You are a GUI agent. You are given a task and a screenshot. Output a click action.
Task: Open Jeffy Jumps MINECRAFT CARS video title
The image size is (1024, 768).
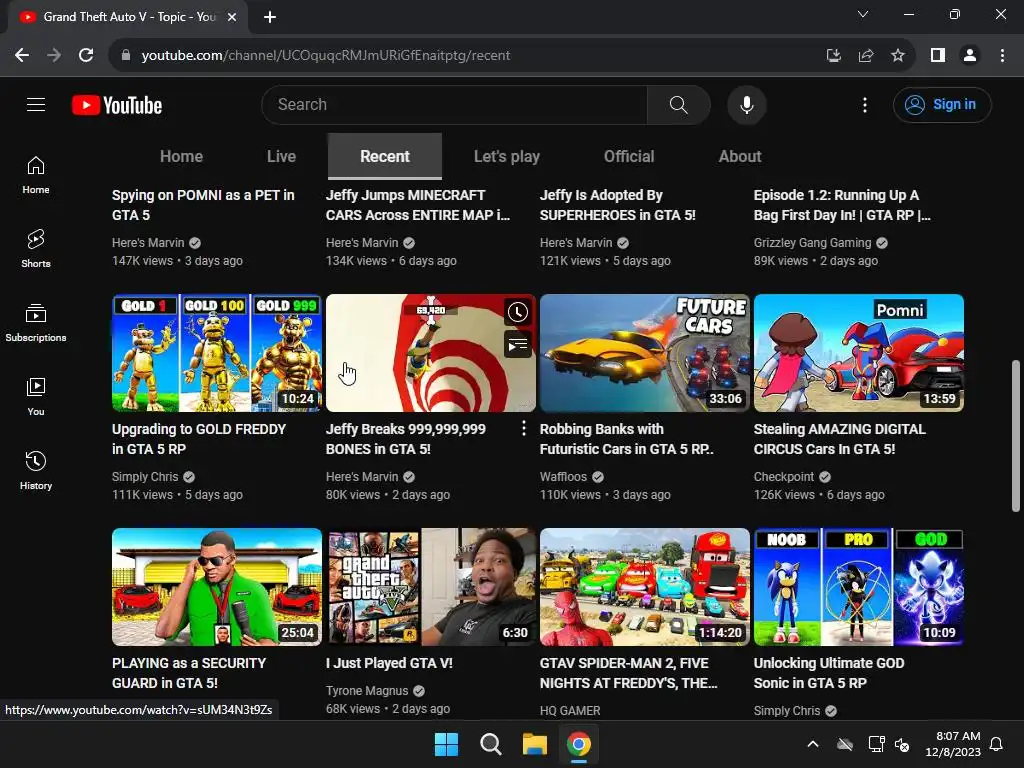coord(418,205)
